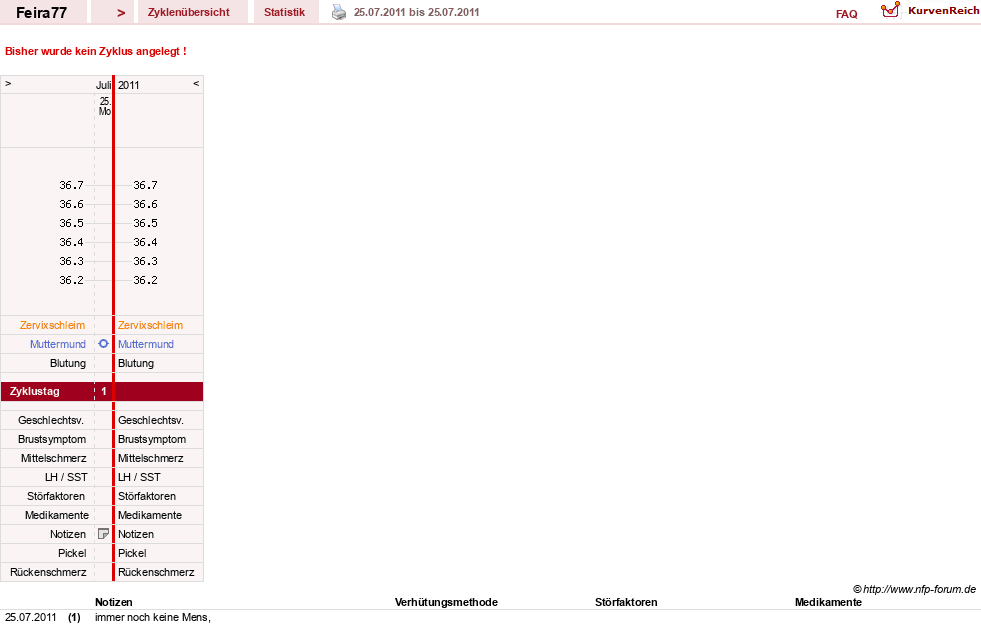The height and width of the screenshot is (641, 981).
Task: Go to next period with the < arrow at the calendar's right edge
Action: (196, 83)
